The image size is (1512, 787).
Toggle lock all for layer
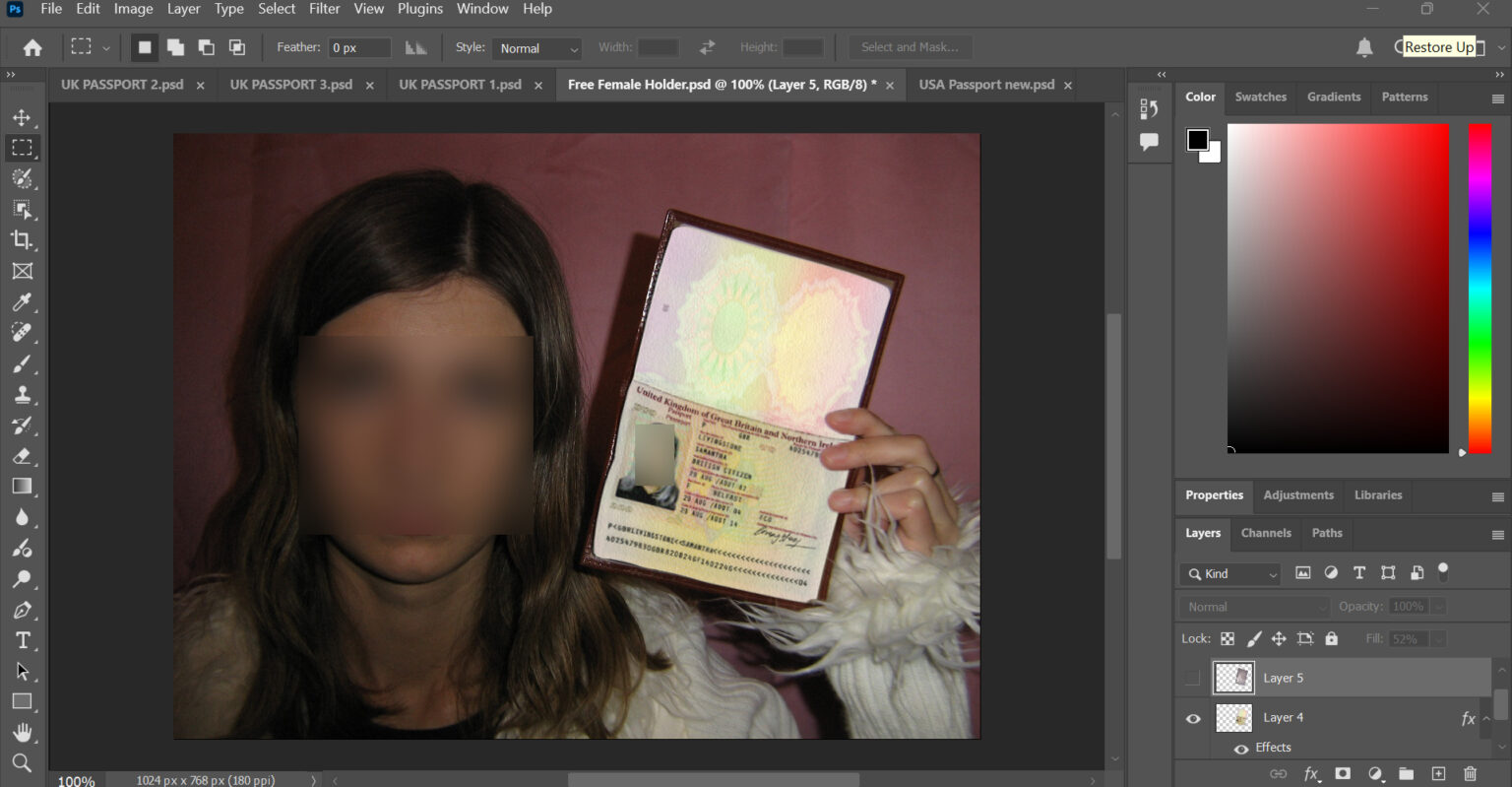point(1332,638)
